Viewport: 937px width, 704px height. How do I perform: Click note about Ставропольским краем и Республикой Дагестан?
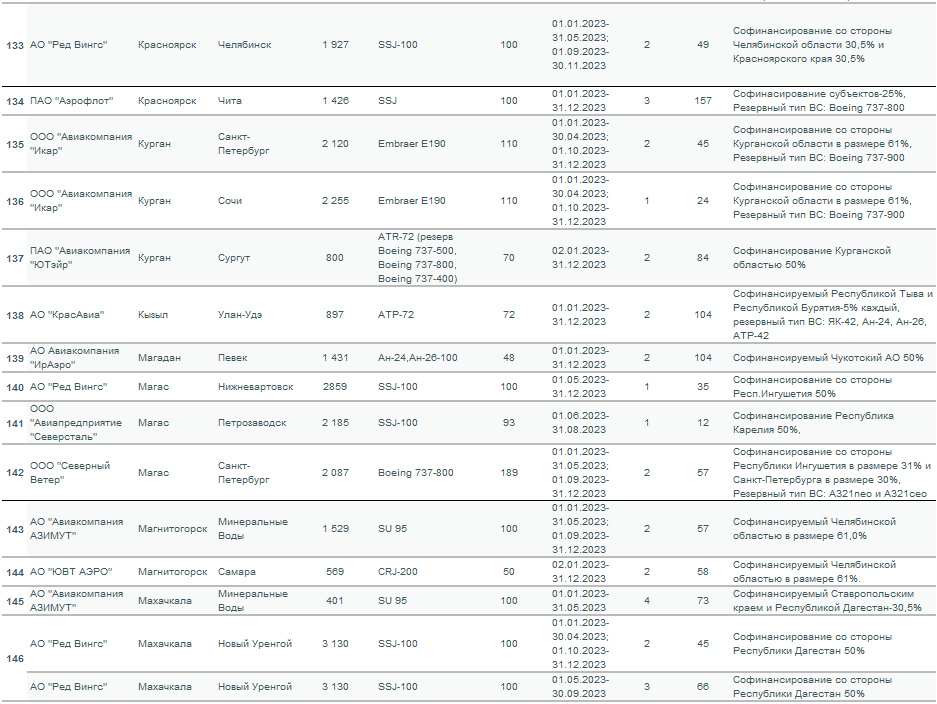827,601
